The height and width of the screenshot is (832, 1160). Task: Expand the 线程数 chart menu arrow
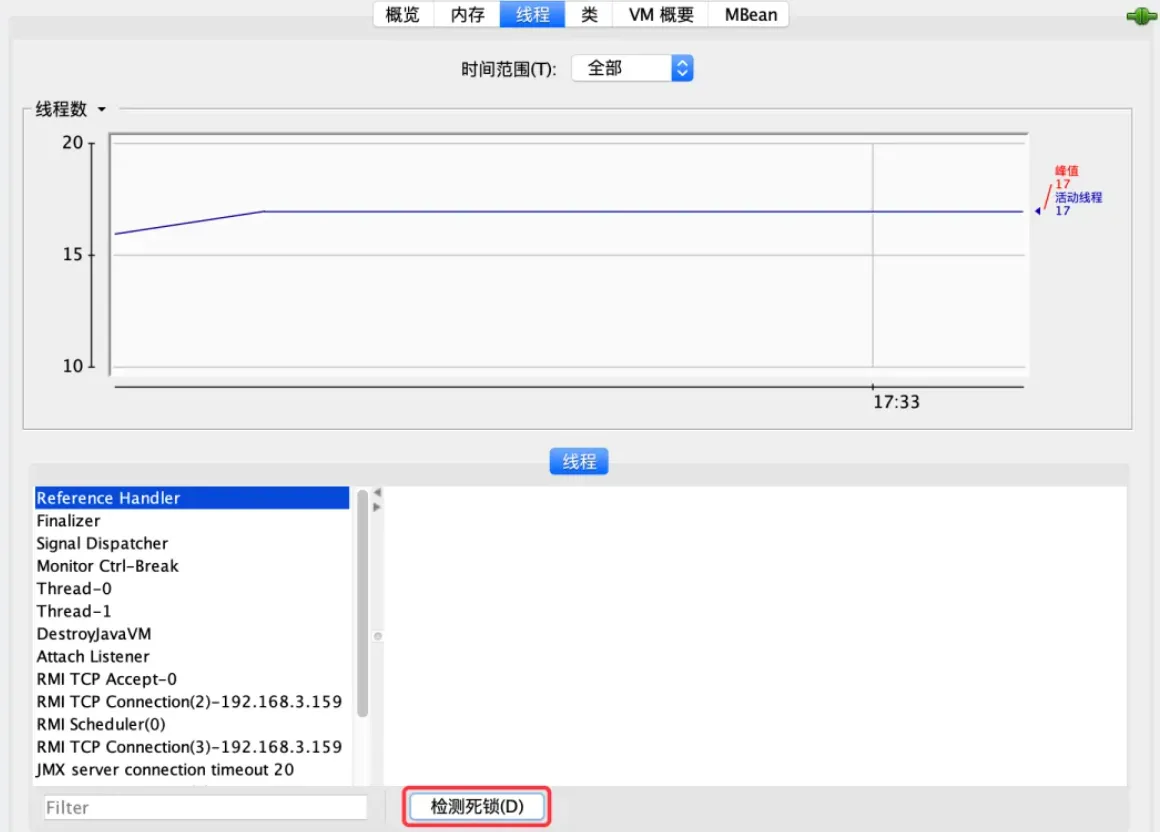point(102,109)
